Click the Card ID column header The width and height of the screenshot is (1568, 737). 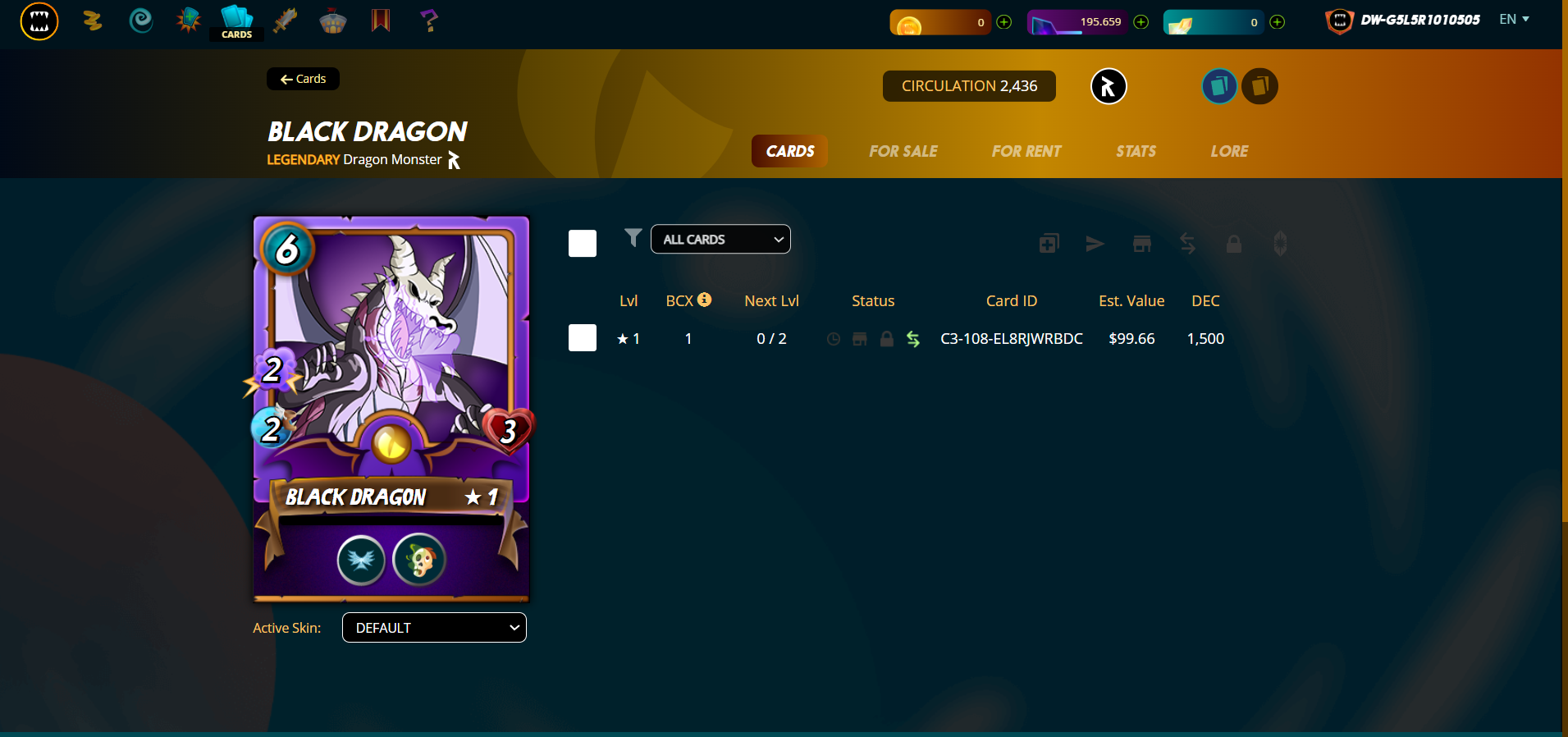point(1012,300)
